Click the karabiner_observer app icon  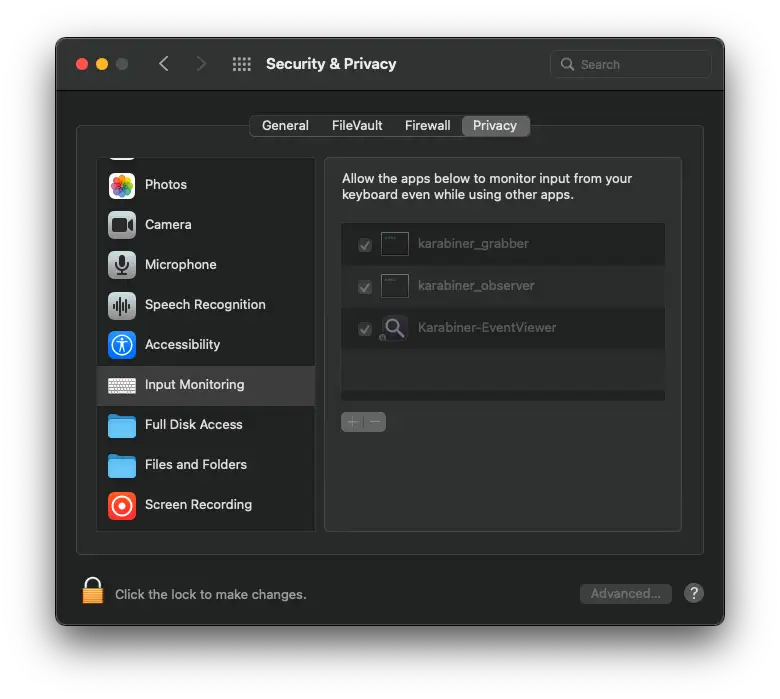[x=394, y=286]
